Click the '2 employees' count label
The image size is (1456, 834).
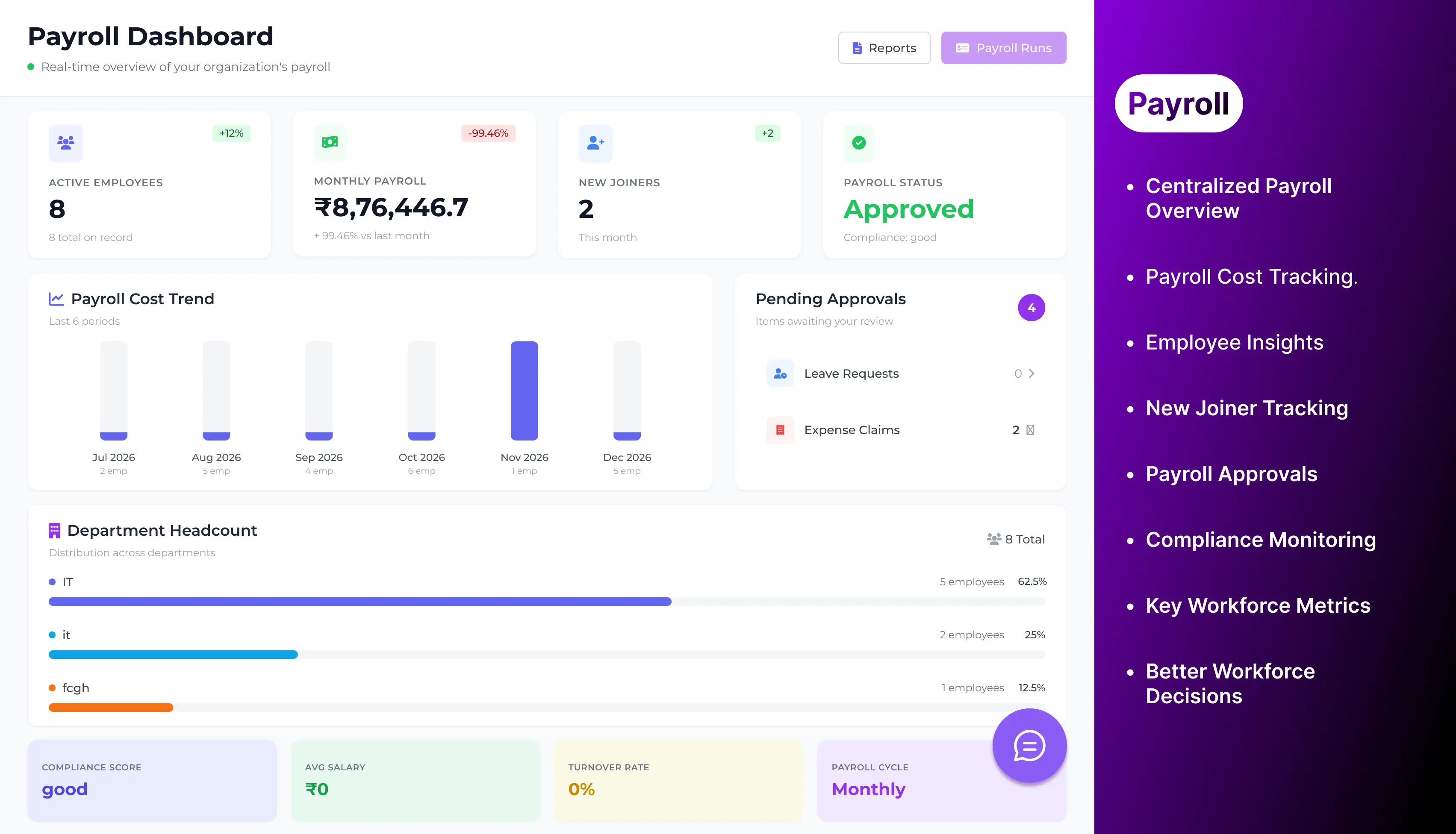pyautogui.click(x=972, y=634)
